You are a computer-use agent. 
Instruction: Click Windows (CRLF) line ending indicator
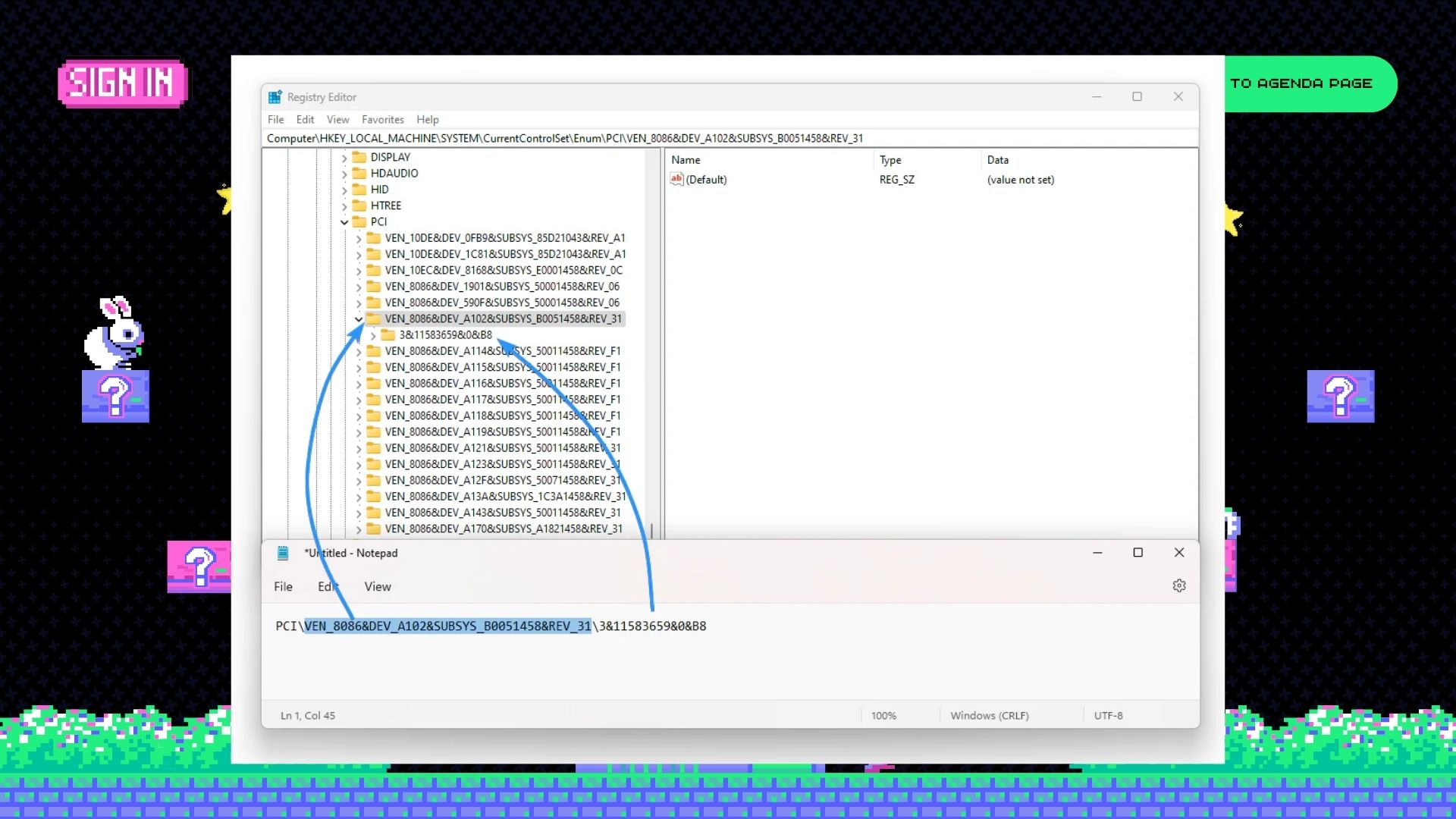990,716
